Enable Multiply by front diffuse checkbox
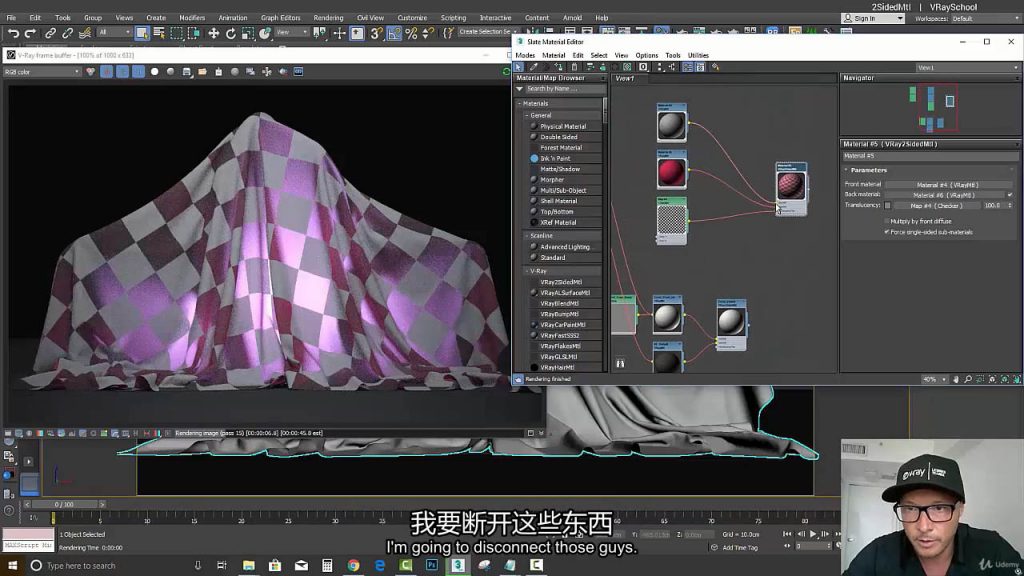1024x576 pixels. [x=887, y=221]
